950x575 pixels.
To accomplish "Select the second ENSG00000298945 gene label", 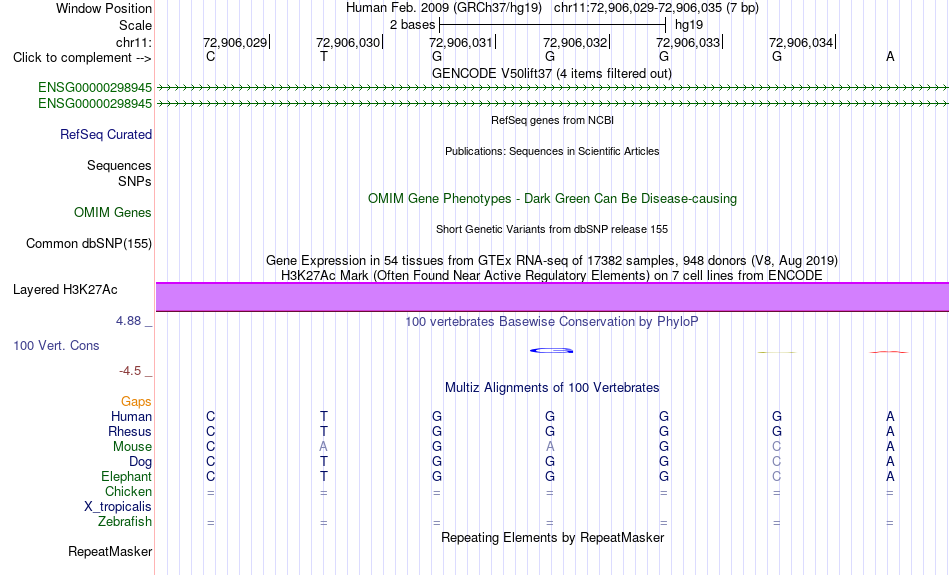I will tap(95, 104).
